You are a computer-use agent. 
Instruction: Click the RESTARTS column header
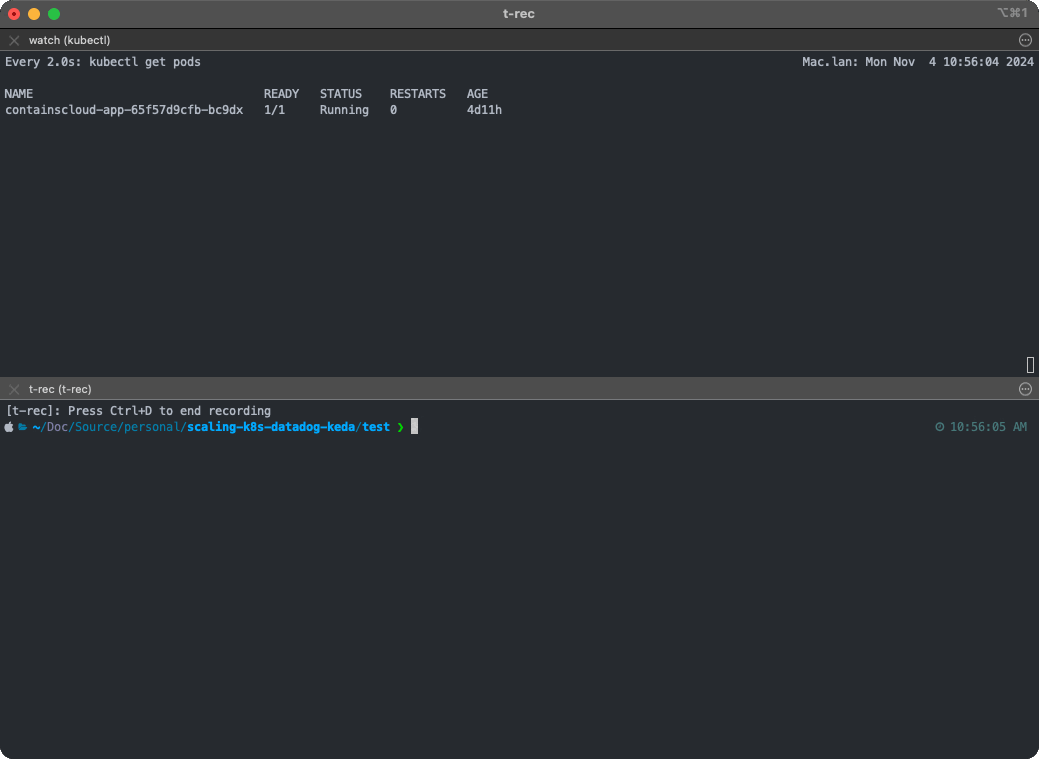point(417,93)
